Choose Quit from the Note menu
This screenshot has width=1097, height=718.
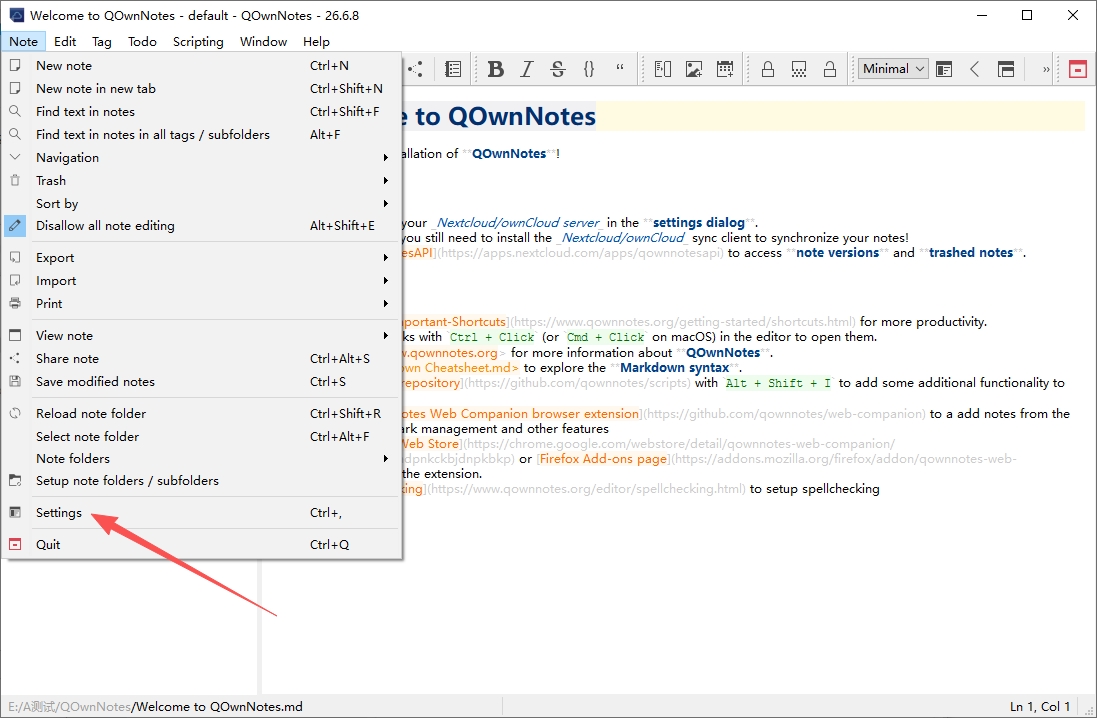coord(201,544)
